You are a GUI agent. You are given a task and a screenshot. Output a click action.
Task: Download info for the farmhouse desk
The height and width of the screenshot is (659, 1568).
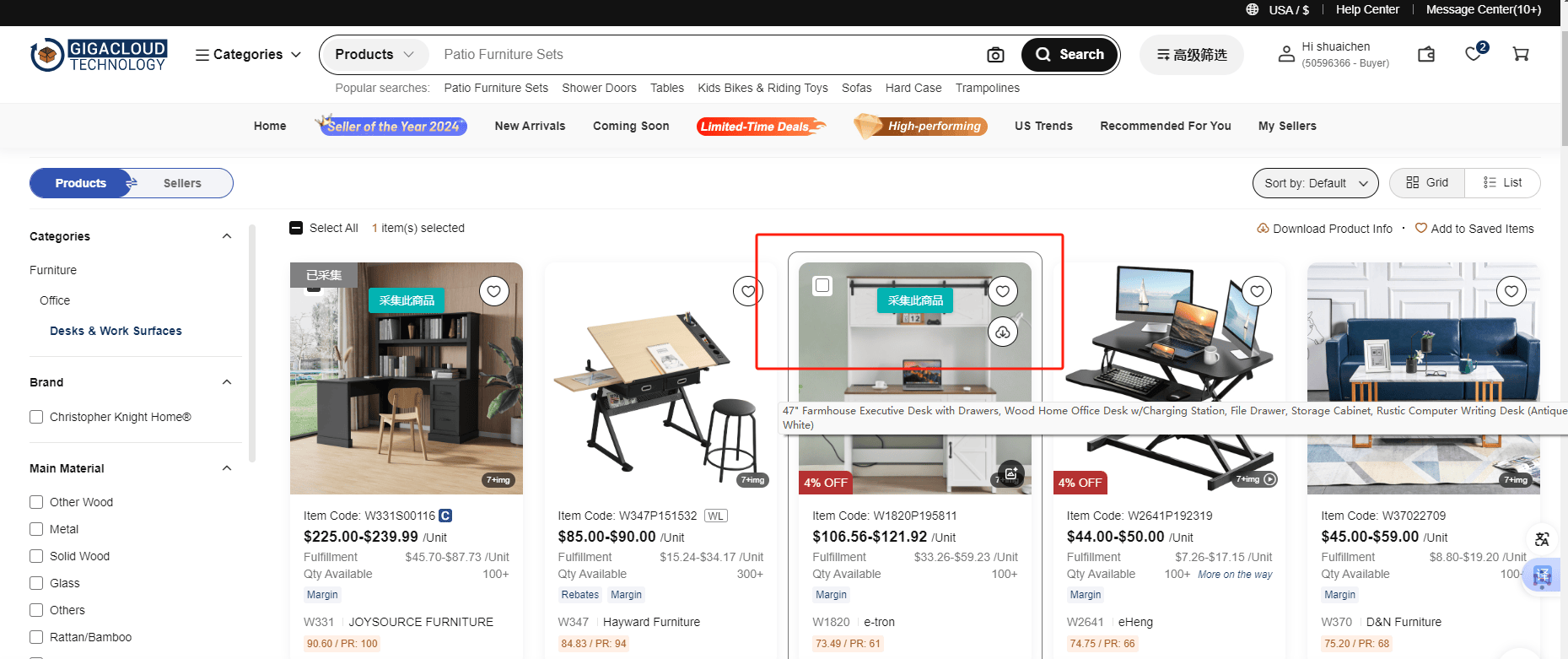coord(1003,332)
